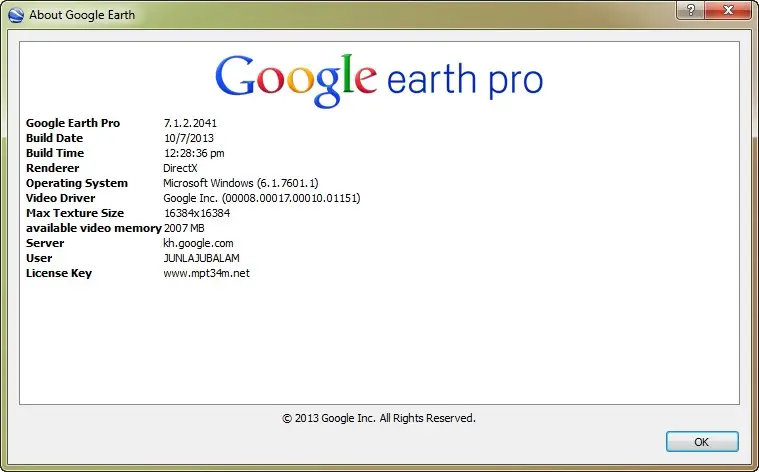Image resolution: width=759 pixels, height=472 pixels.
Task: Click the Operating System label
Action: [77, 183]
